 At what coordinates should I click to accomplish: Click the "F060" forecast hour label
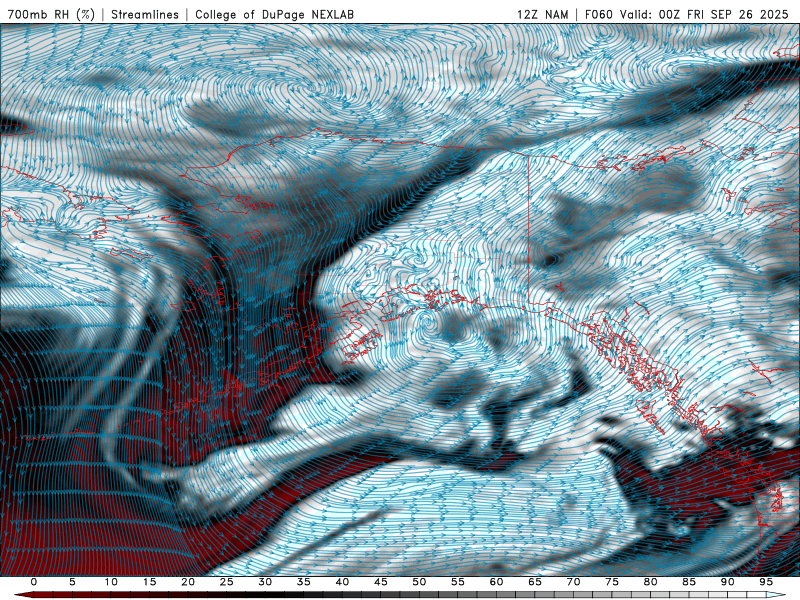coord(599,14)
